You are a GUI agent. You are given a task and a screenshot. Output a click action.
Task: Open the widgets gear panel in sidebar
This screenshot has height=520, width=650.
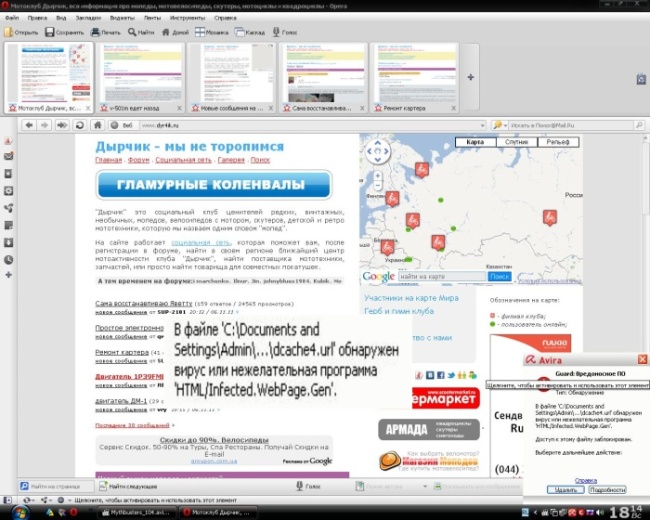[x=8, y=191]
